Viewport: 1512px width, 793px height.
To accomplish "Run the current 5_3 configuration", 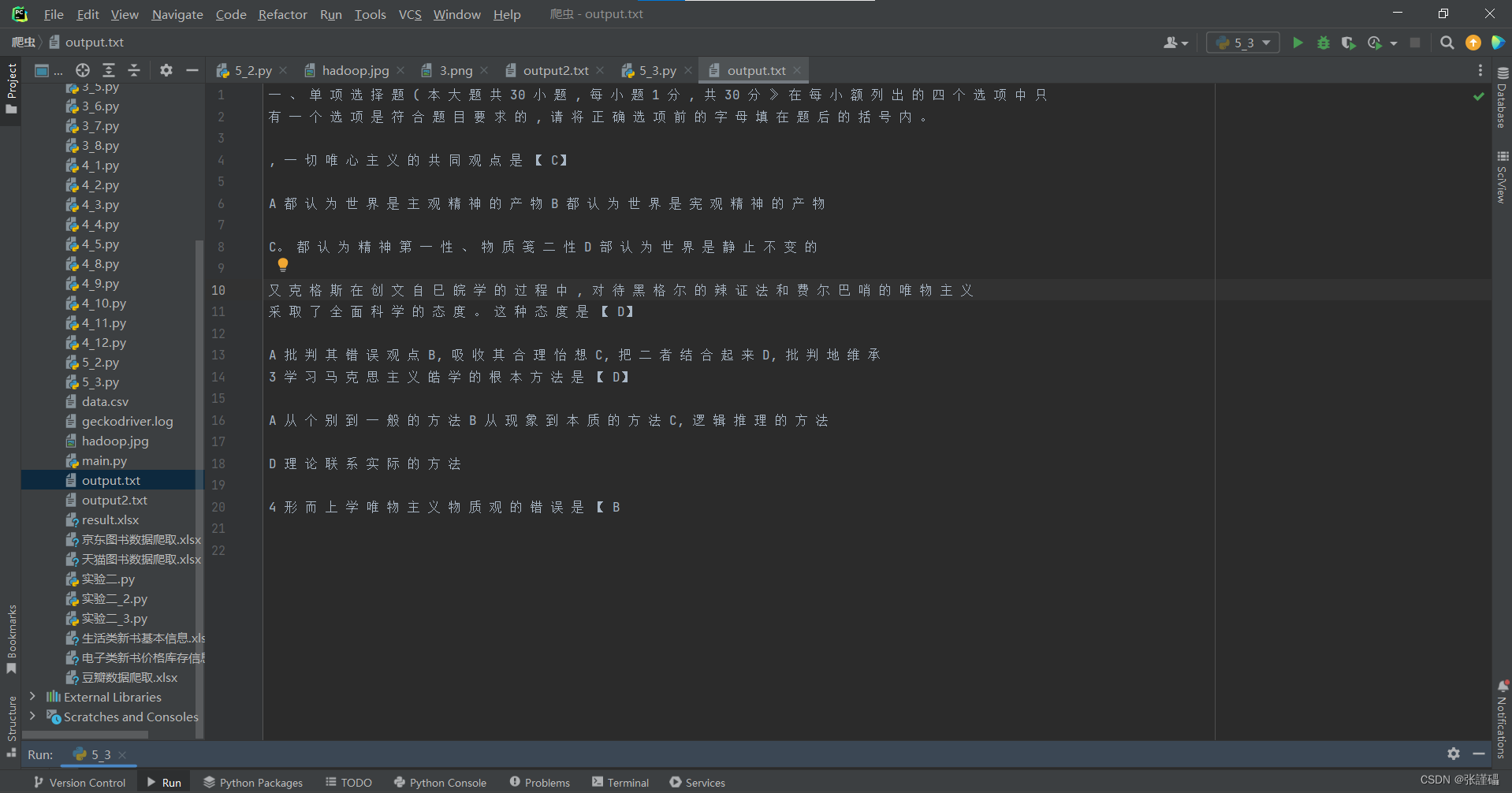I will pos(1298,43).
